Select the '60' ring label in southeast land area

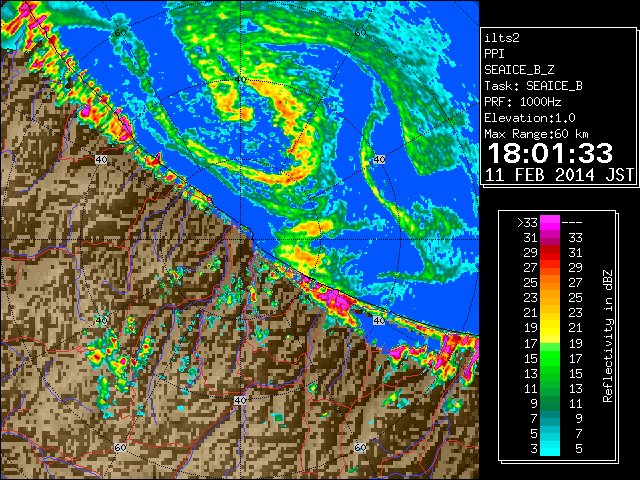click(x=360, y=448)
